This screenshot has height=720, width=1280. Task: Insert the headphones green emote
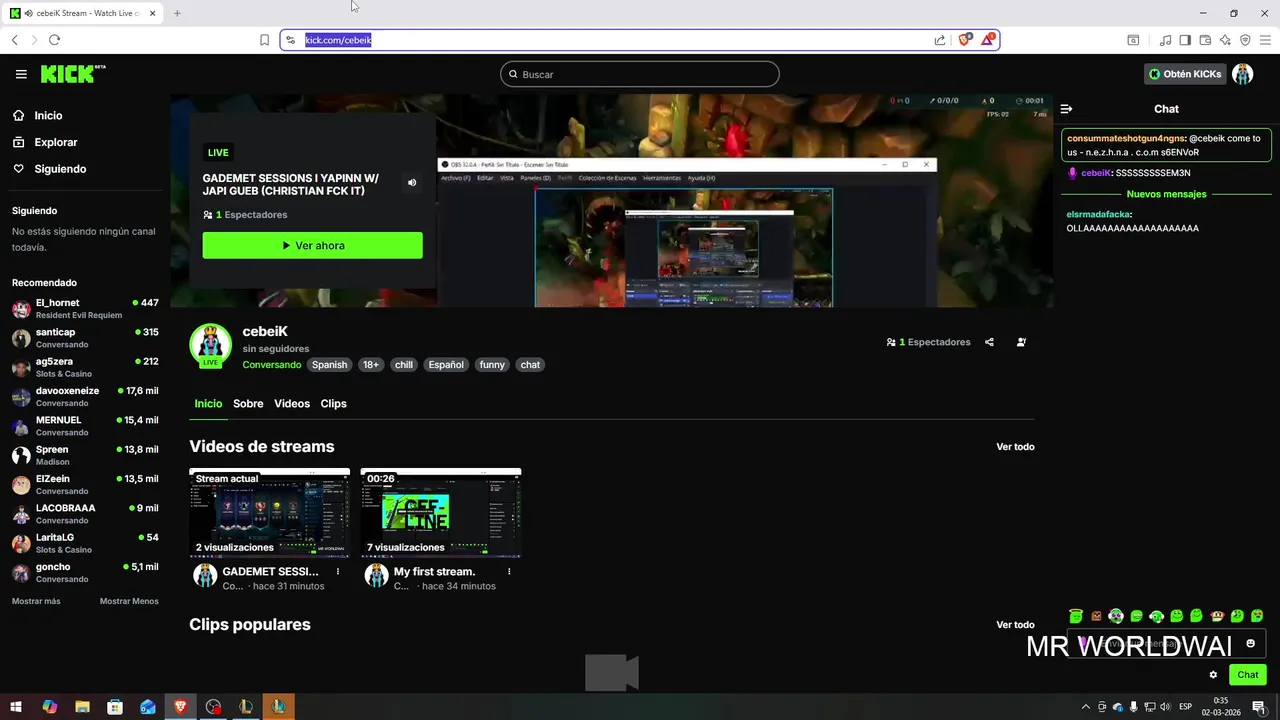(x=1156, y=616)
